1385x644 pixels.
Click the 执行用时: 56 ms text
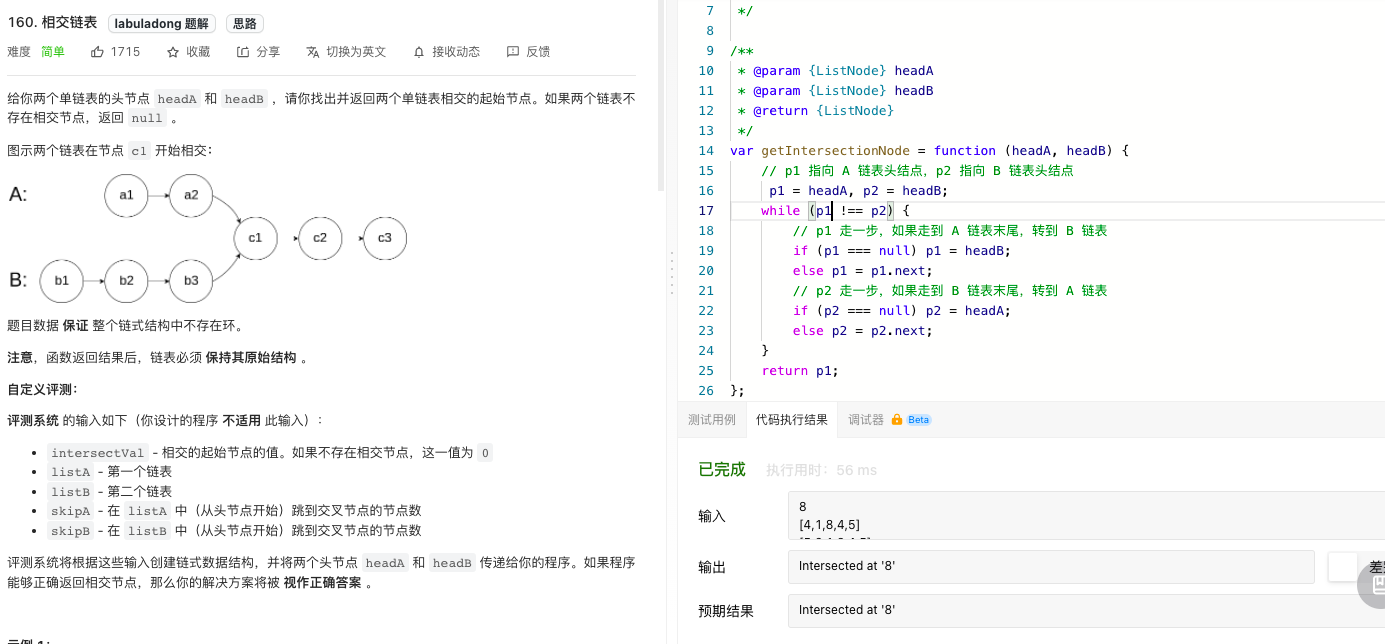coord(821,470)
